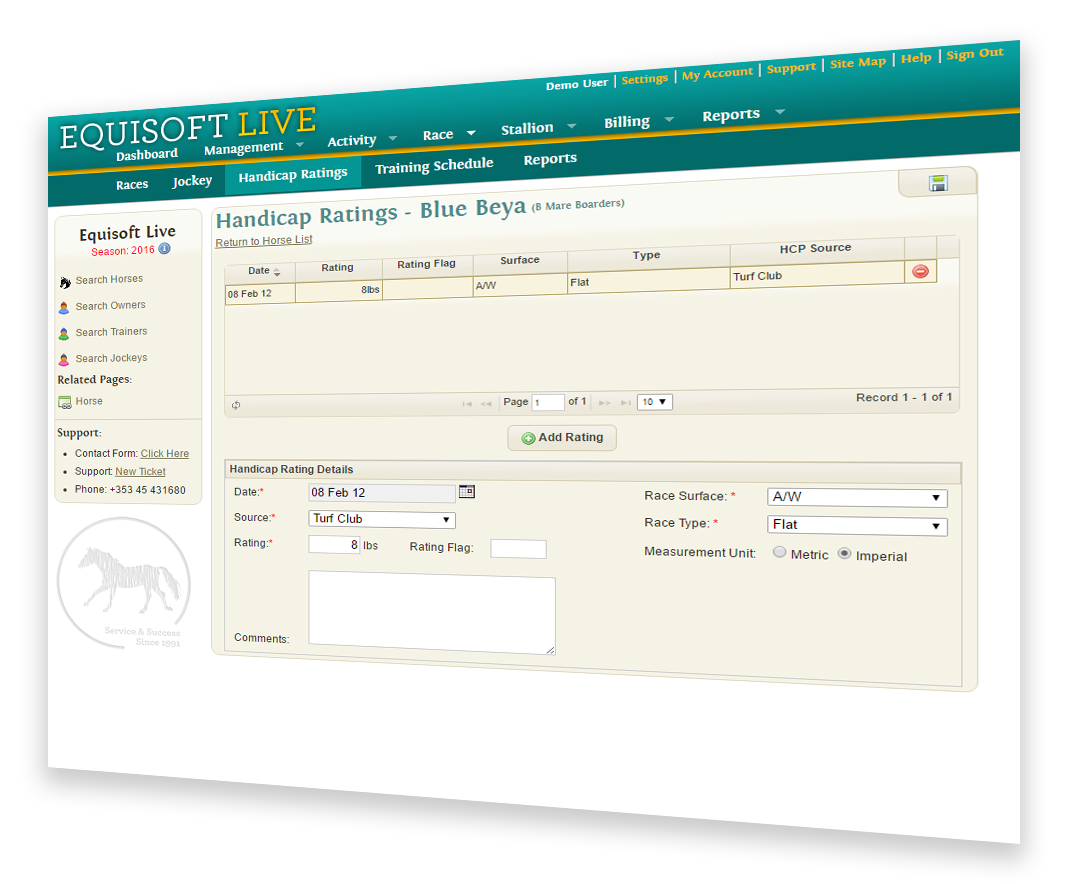Click the Search Owners person icon
Viewport: 1069px width, 884px height.
click(63, 305)
